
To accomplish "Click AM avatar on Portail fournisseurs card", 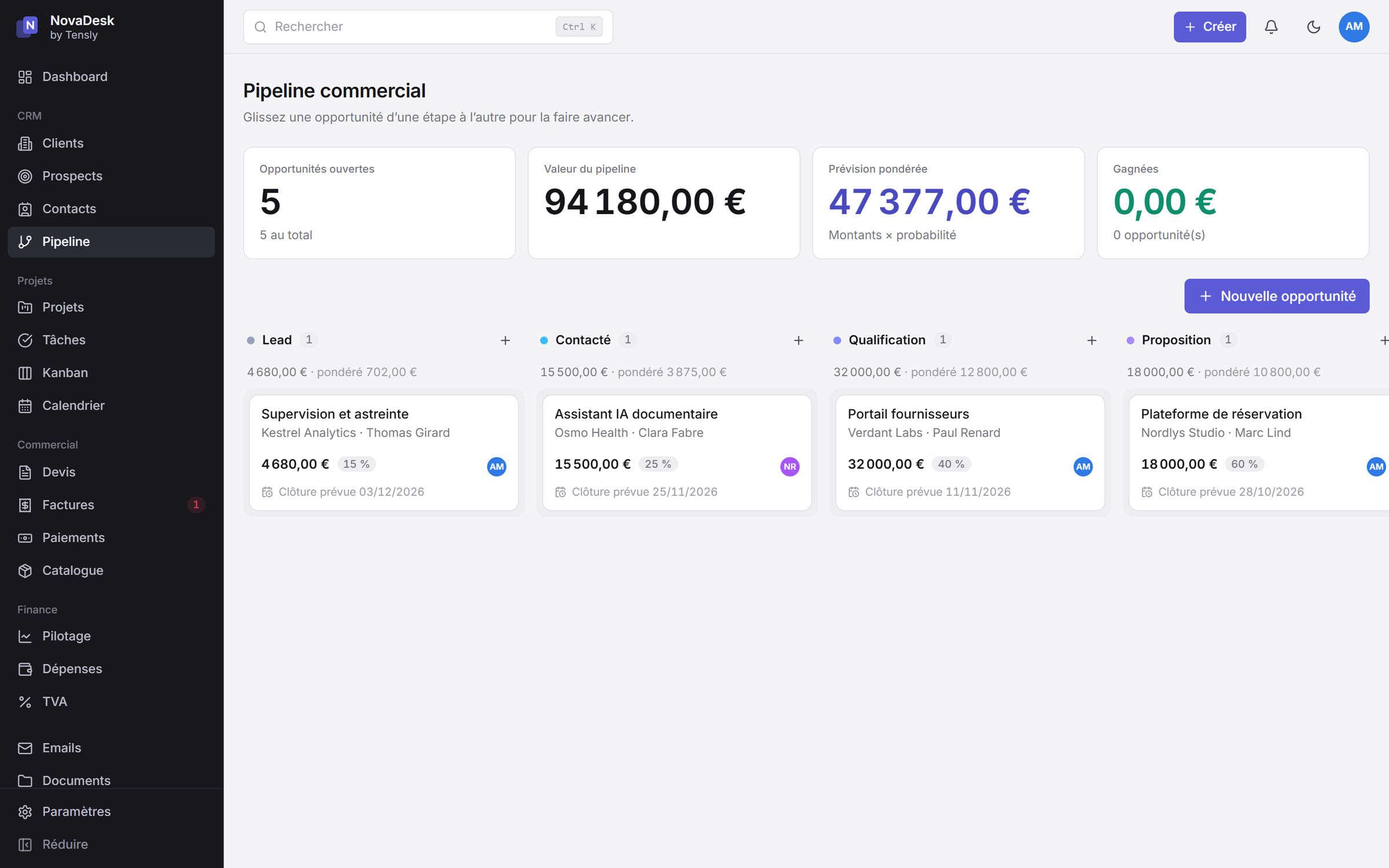I will 1083,466.
